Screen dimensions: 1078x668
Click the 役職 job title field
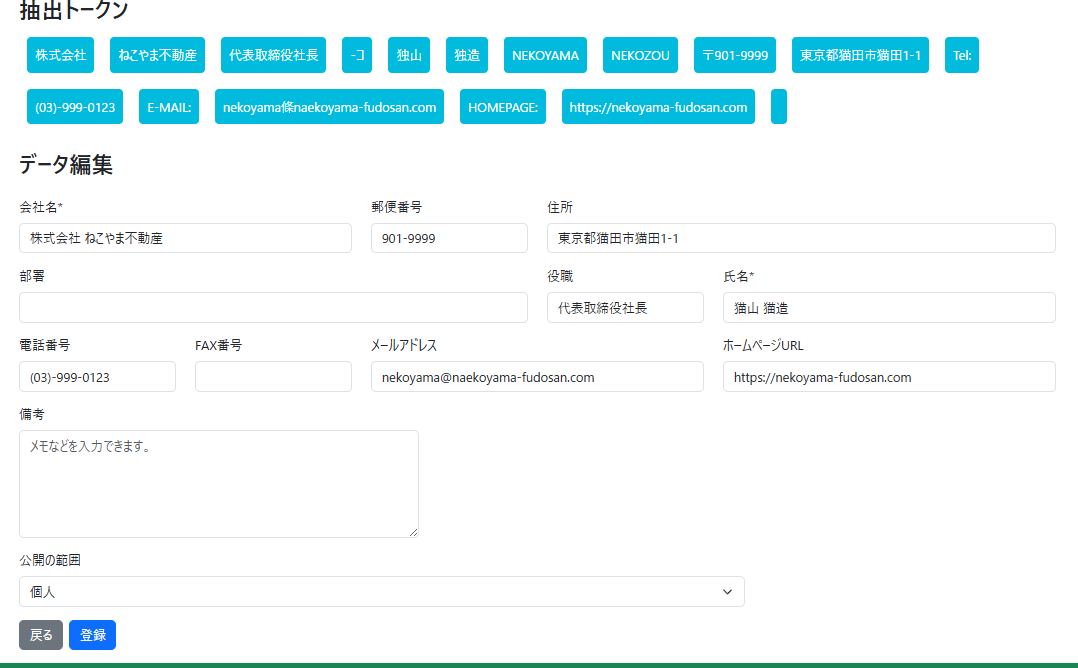click(624, 308)
